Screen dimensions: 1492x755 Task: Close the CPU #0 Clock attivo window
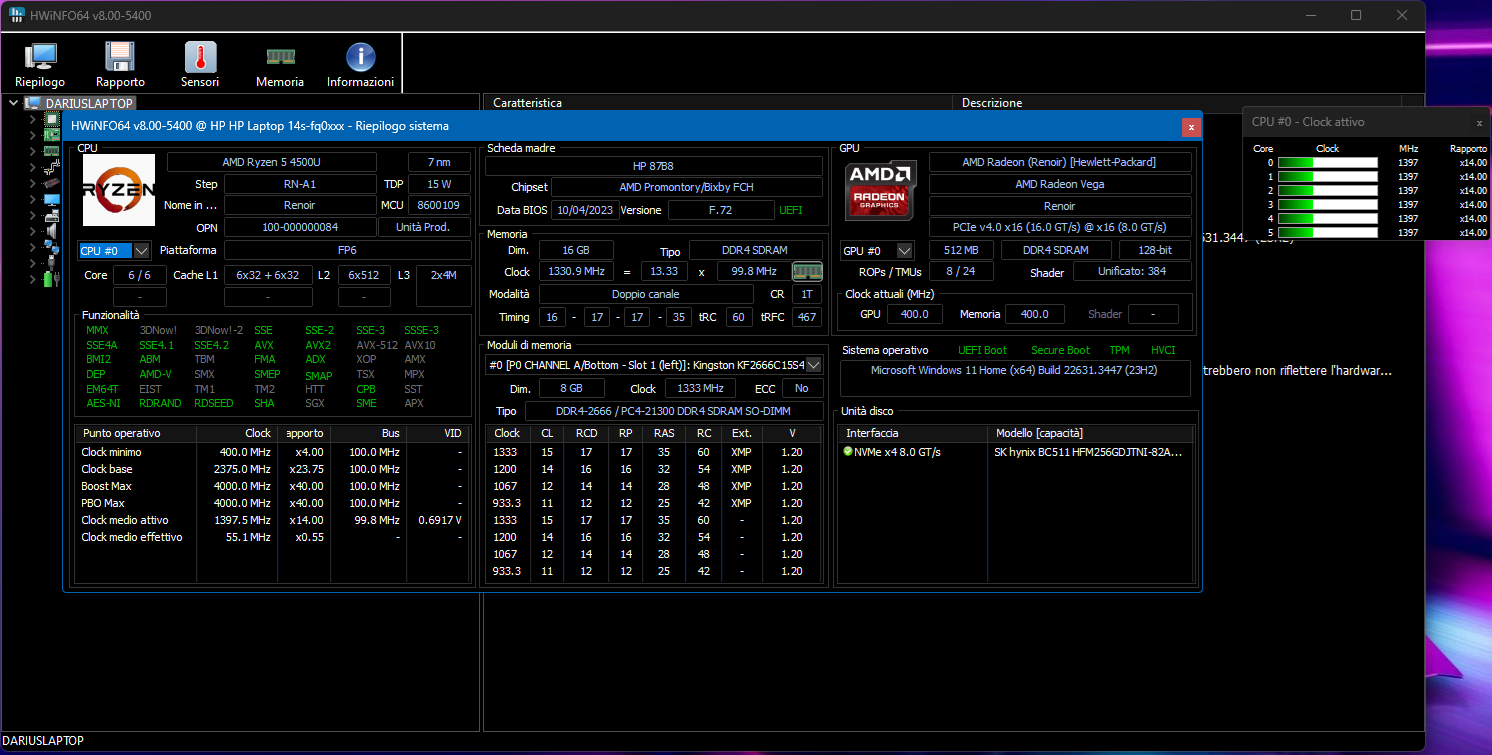(x=1480, y=122)
